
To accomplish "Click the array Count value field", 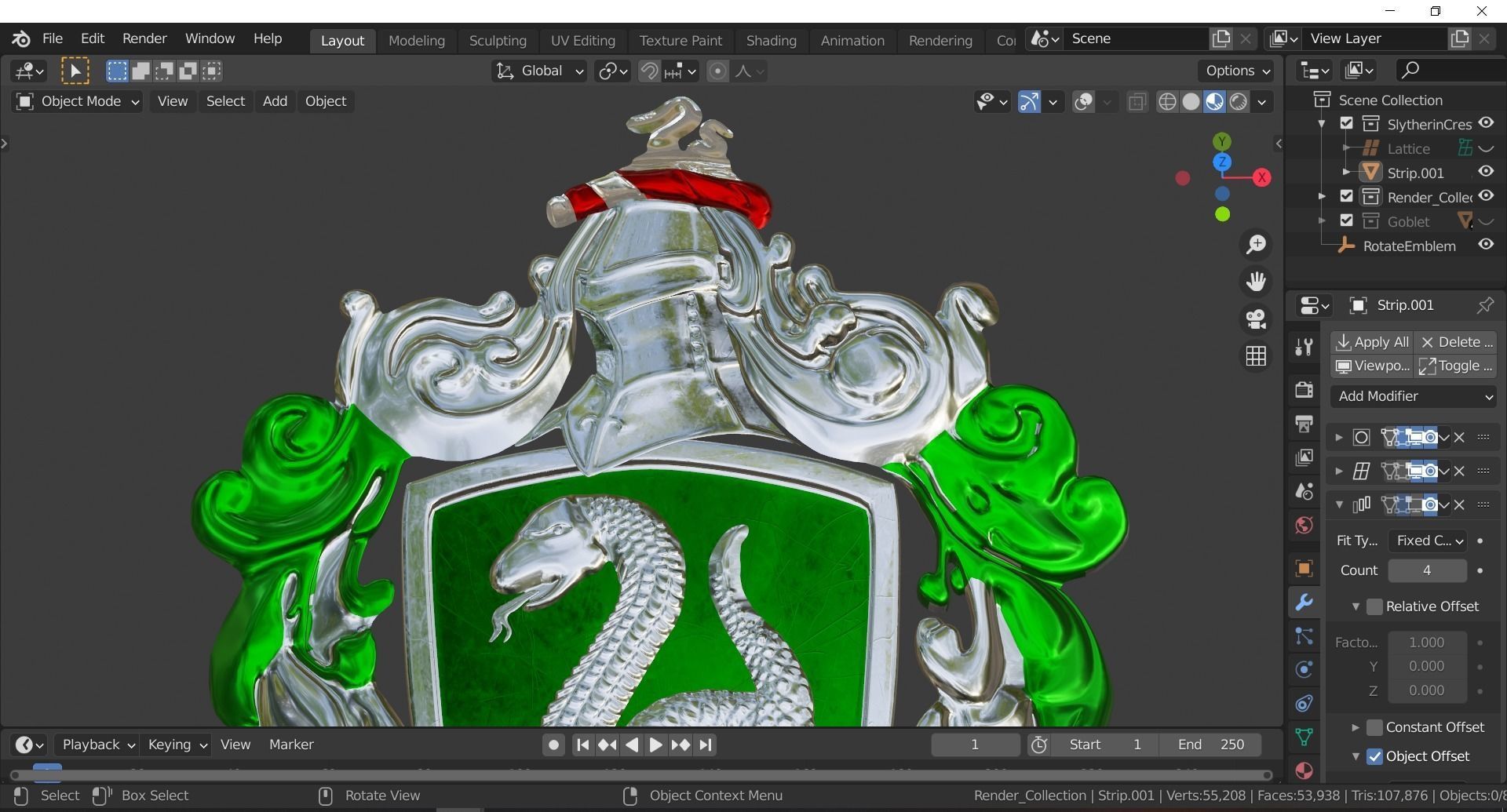I will tap(1427, 570).
